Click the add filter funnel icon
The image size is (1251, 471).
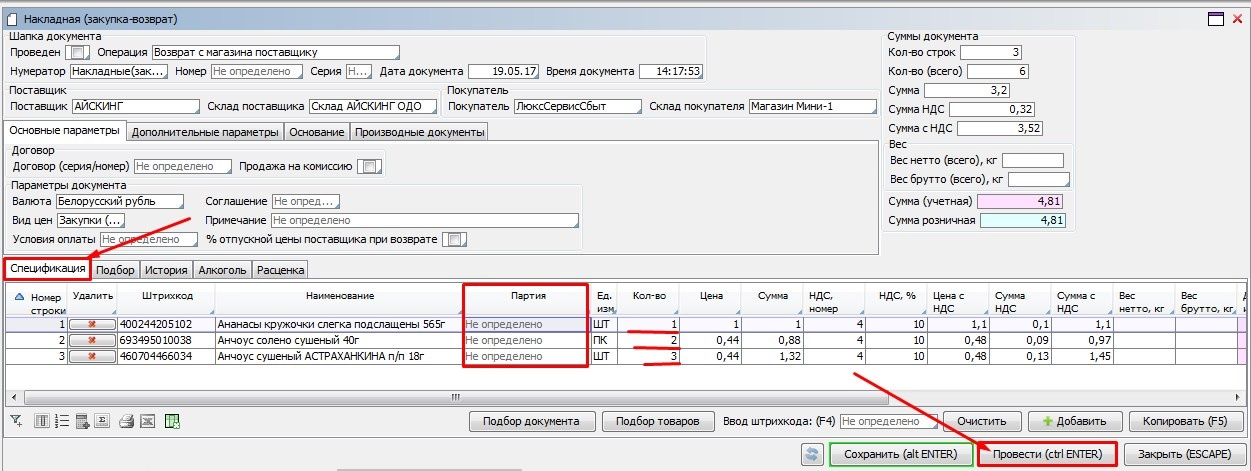tap(16, 421)
